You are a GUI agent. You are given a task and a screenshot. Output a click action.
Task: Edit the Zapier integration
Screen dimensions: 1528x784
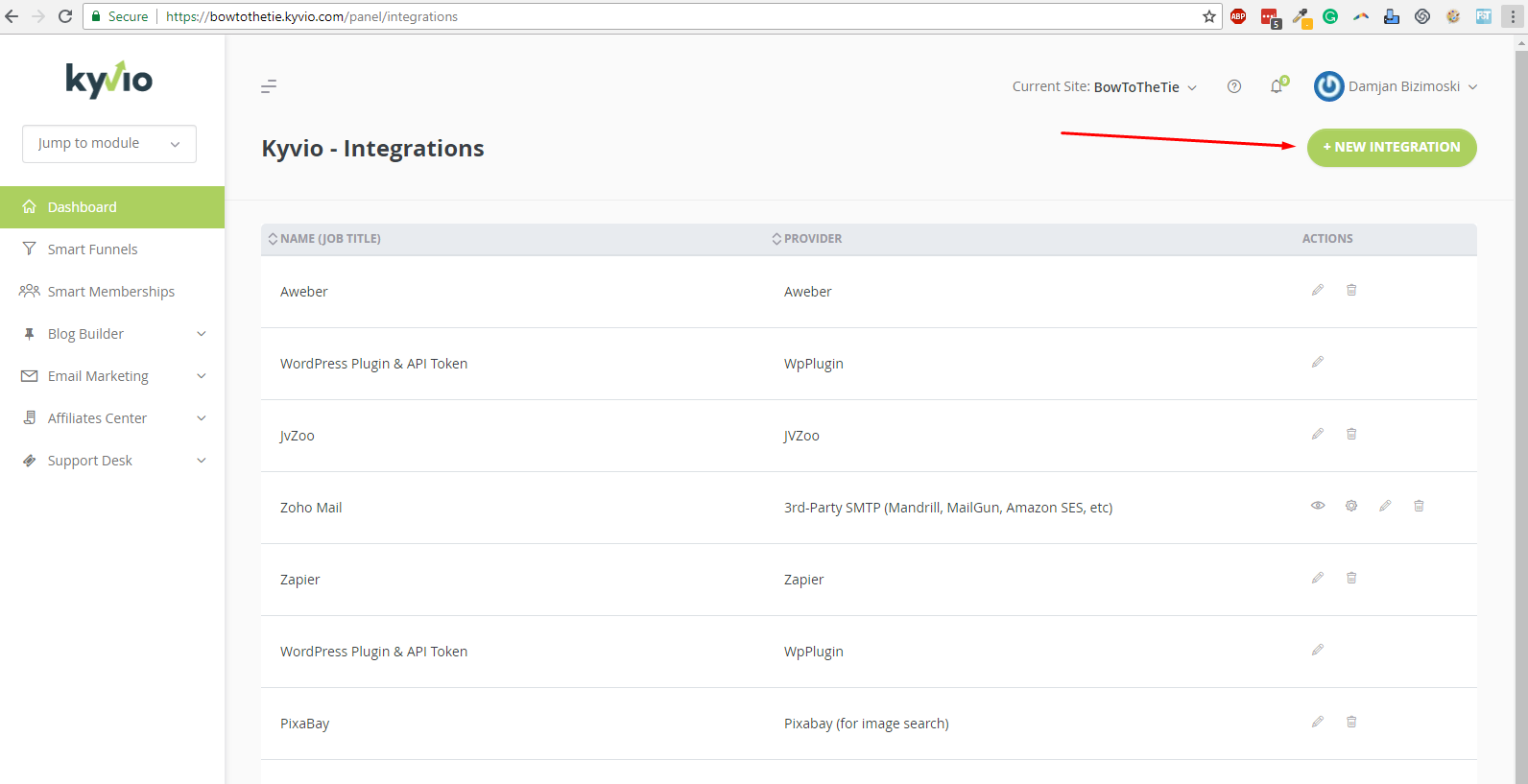[1318, 578]
